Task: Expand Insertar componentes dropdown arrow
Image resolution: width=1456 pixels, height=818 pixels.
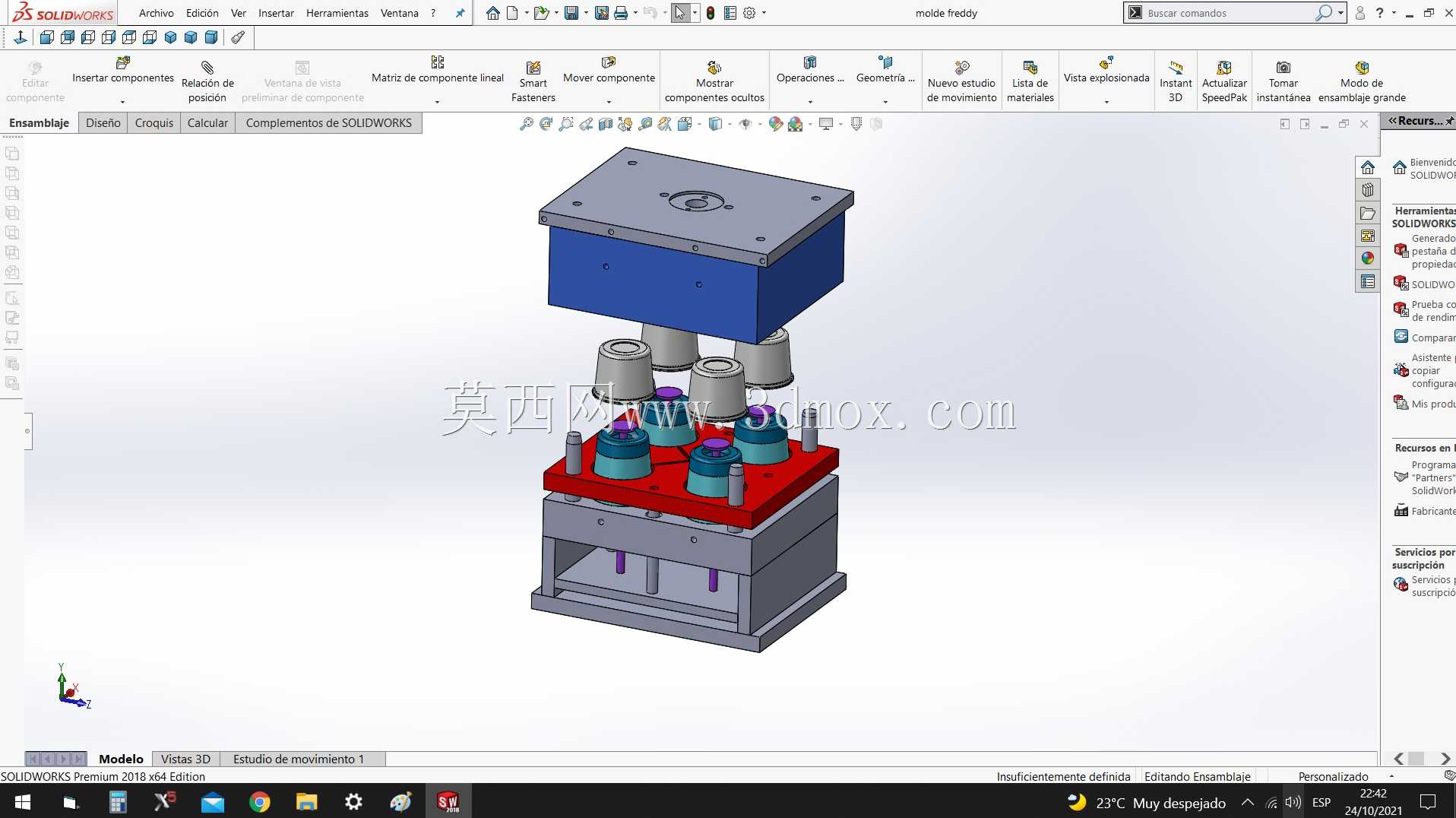Action: click(122, 102)
